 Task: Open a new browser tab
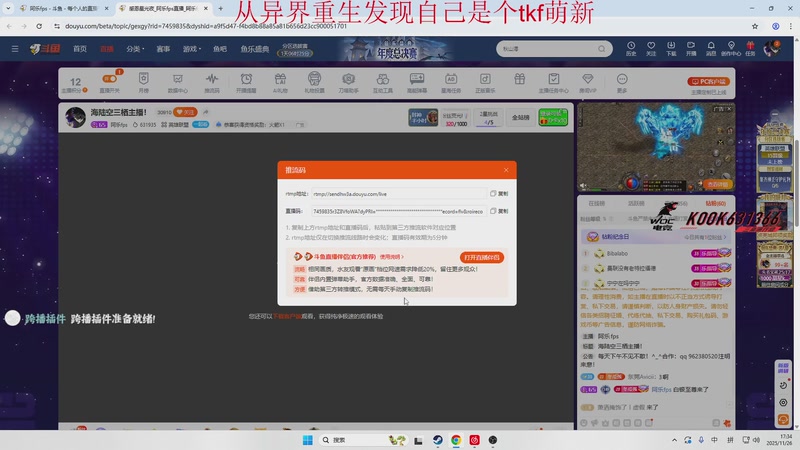tap(220, 8)
